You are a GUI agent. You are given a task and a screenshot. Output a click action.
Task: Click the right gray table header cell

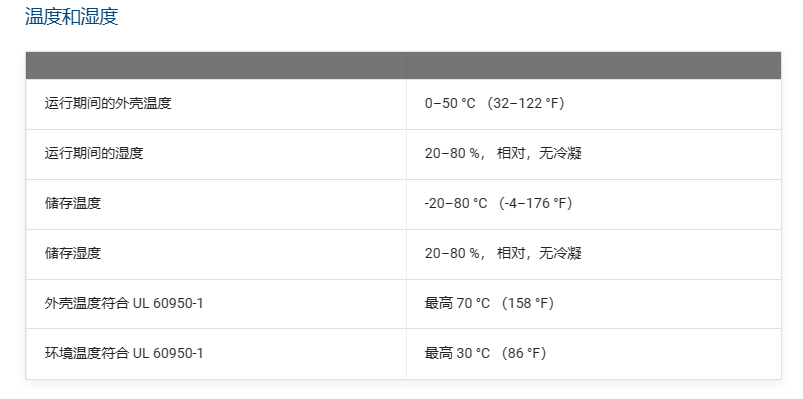[x=594, y=66]
